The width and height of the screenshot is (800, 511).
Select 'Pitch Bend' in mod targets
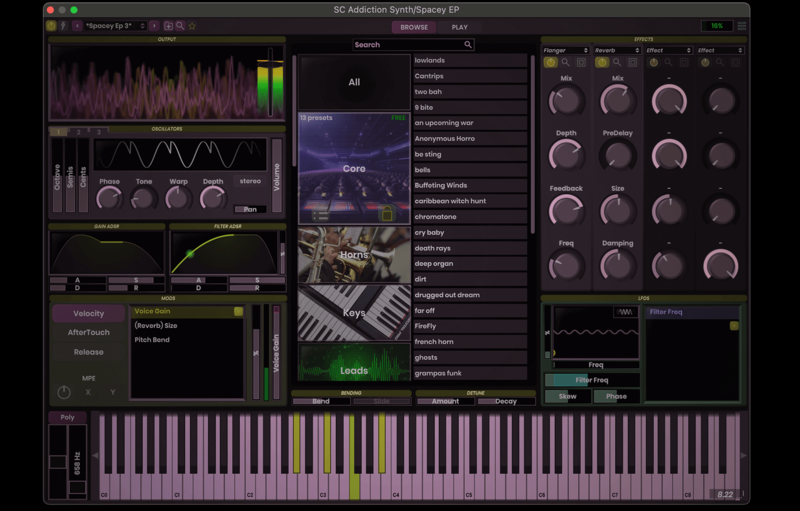click(152, 340)
